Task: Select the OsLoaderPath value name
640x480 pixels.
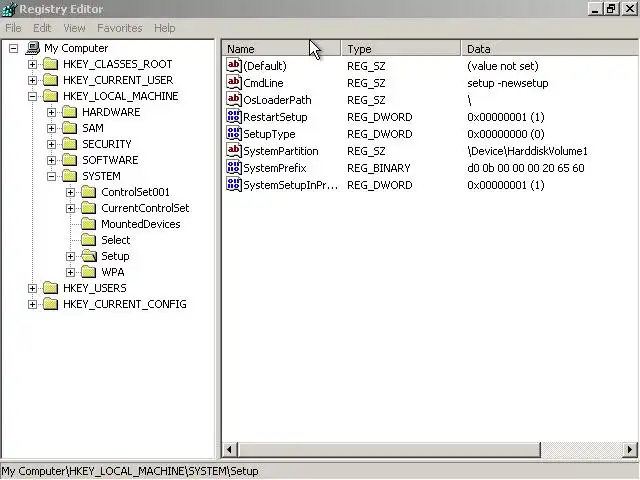Action: (277, 100)
